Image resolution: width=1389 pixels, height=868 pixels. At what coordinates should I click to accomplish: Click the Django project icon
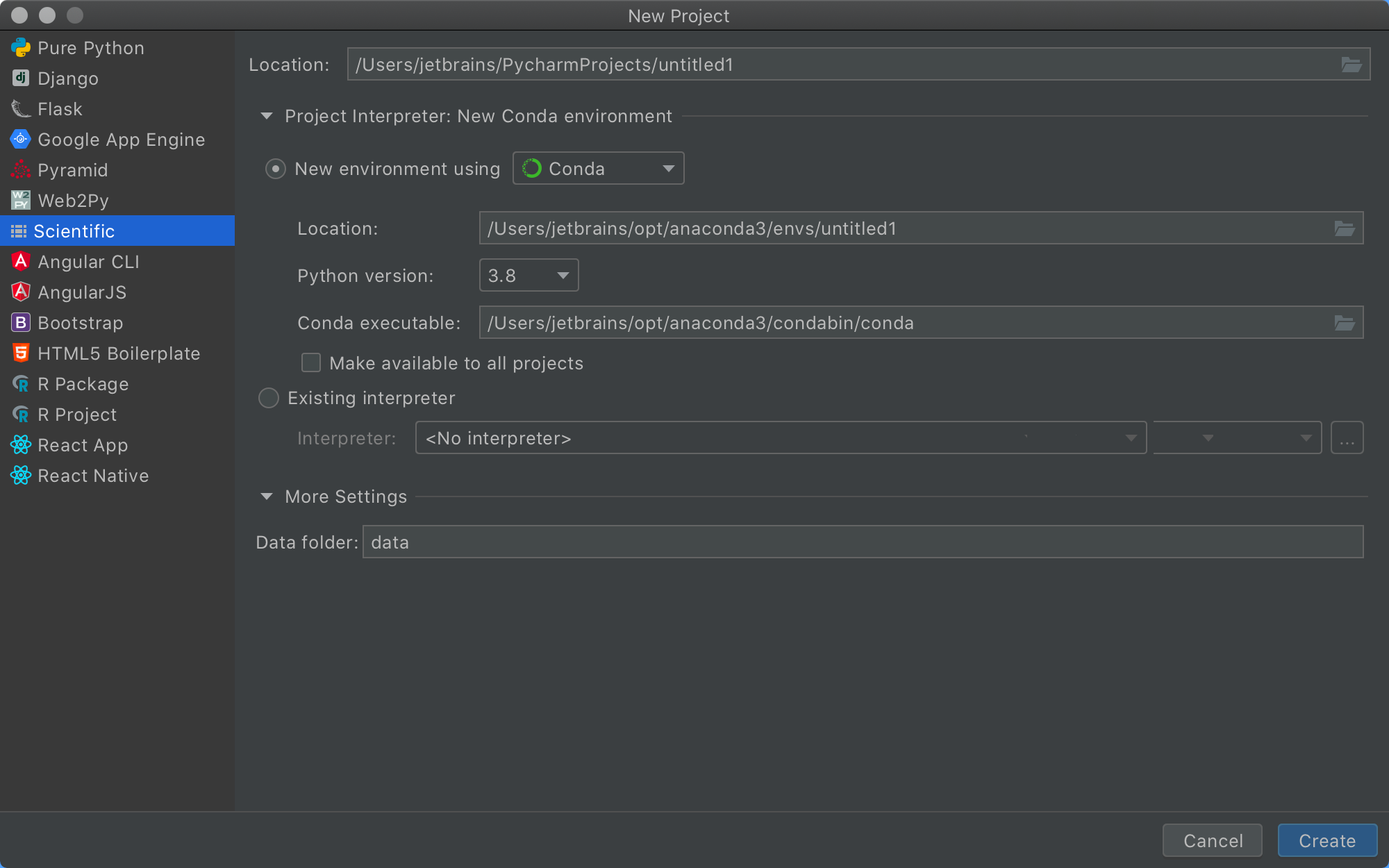(x=21, y=78)
